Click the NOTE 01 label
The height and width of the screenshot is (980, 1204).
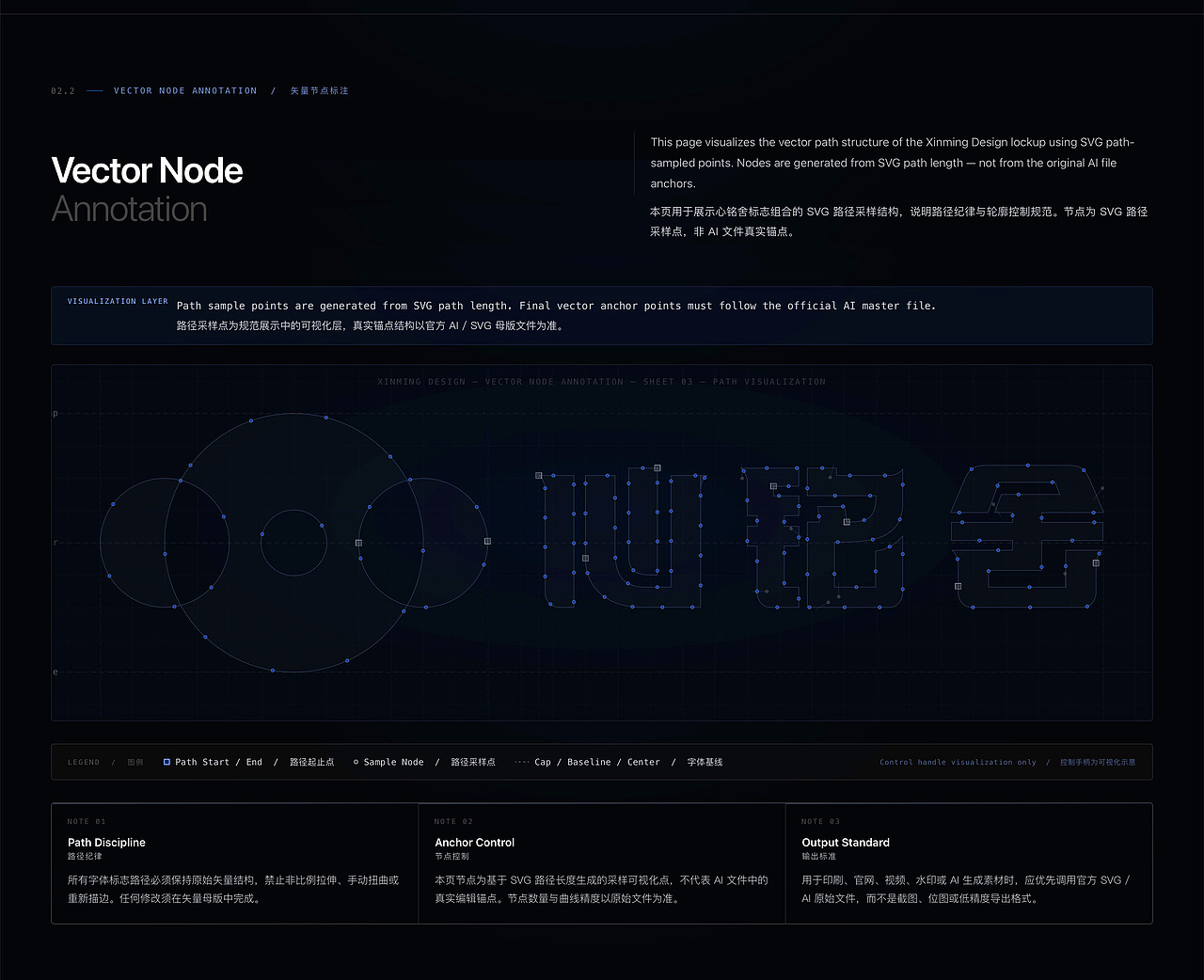point(87,822)
